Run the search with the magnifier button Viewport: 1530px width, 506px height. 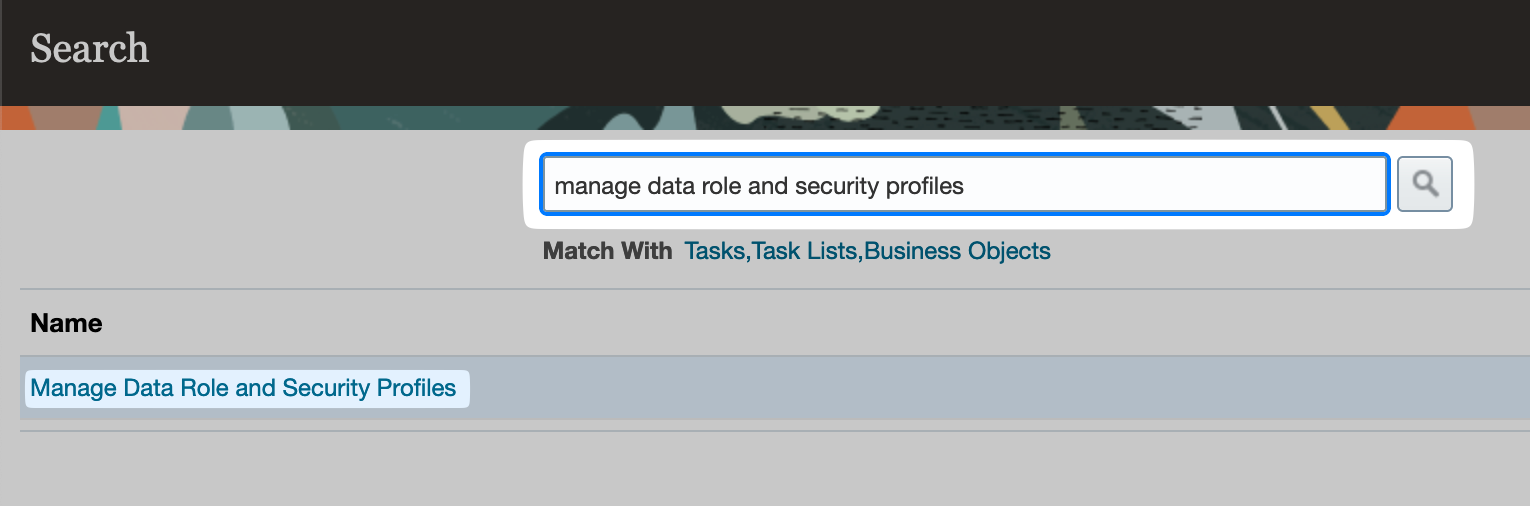1424,184
